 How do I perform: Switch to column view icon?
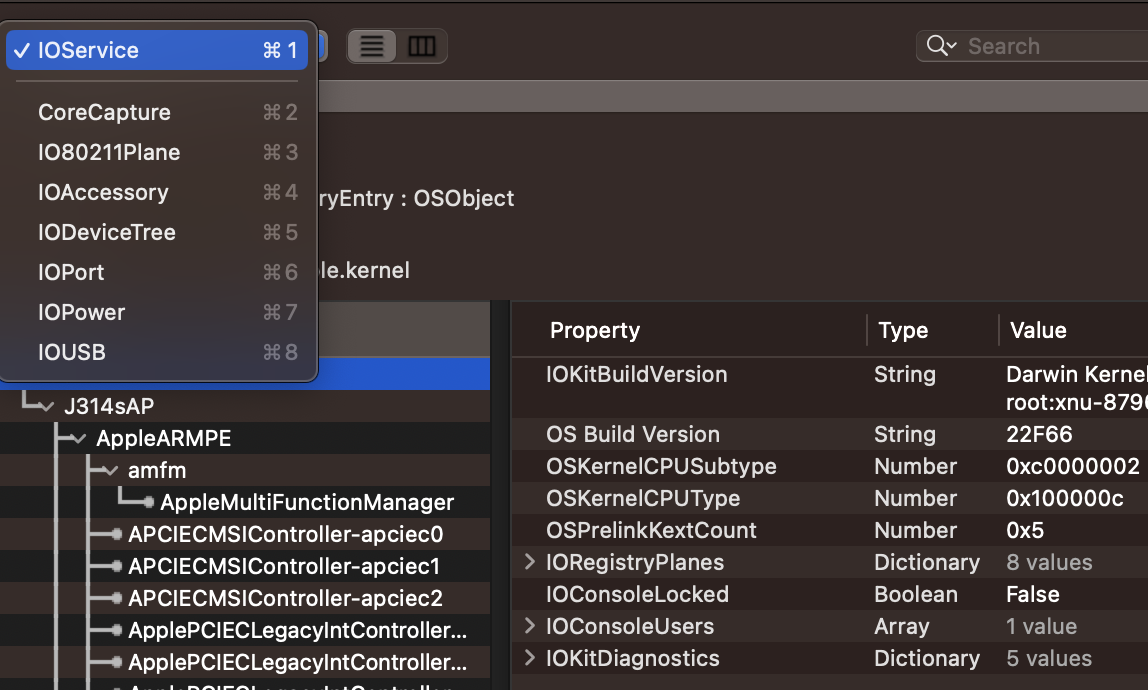pyautogui.click(x=421, y=47)
